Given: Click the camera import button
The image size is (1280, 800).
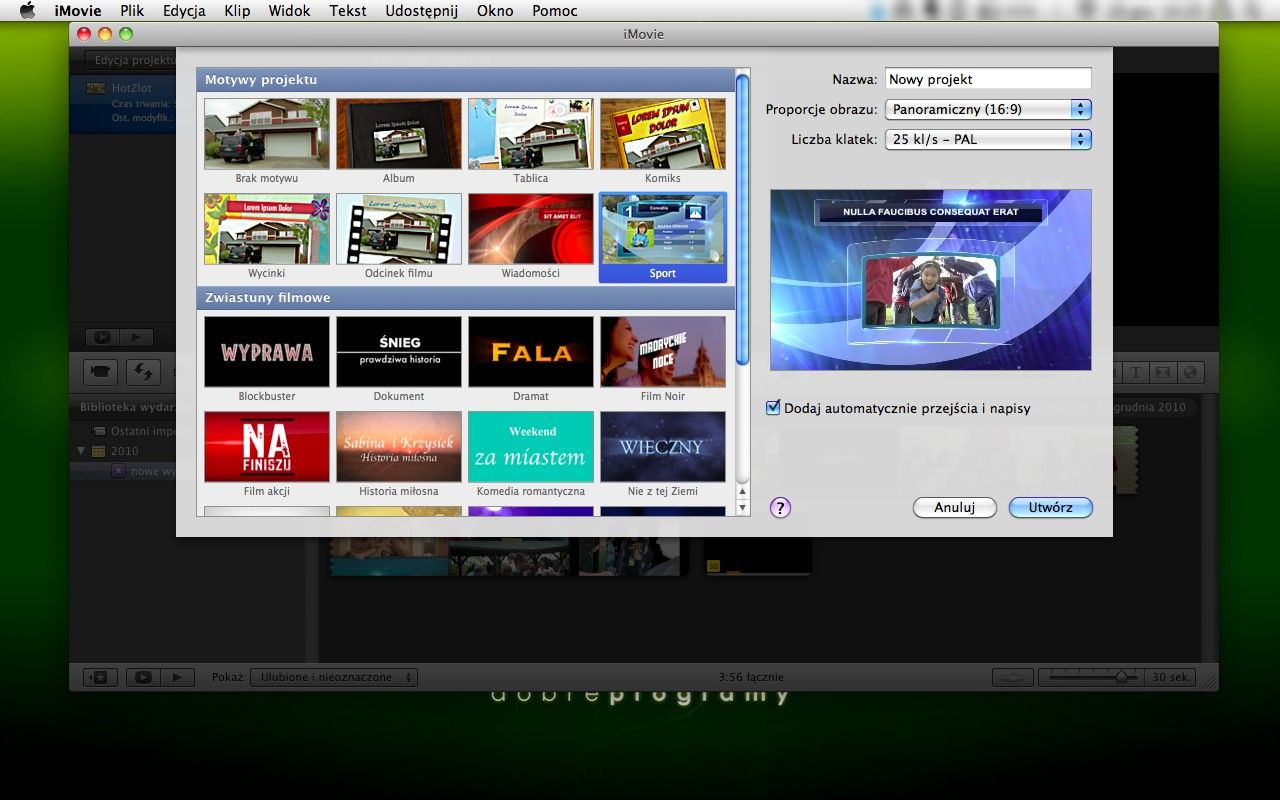Looking at the screenshot, I should click(99, 372).
